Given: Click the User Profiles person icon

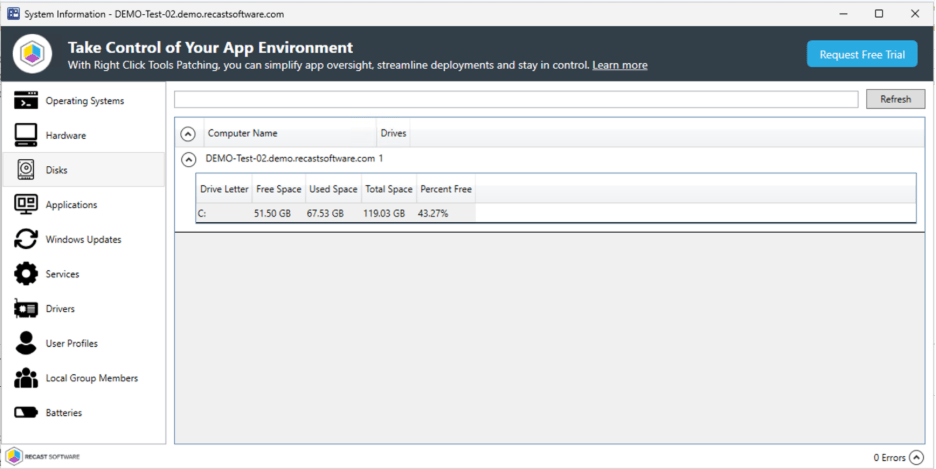Looking at the screenshot, I should coord(26,343).
